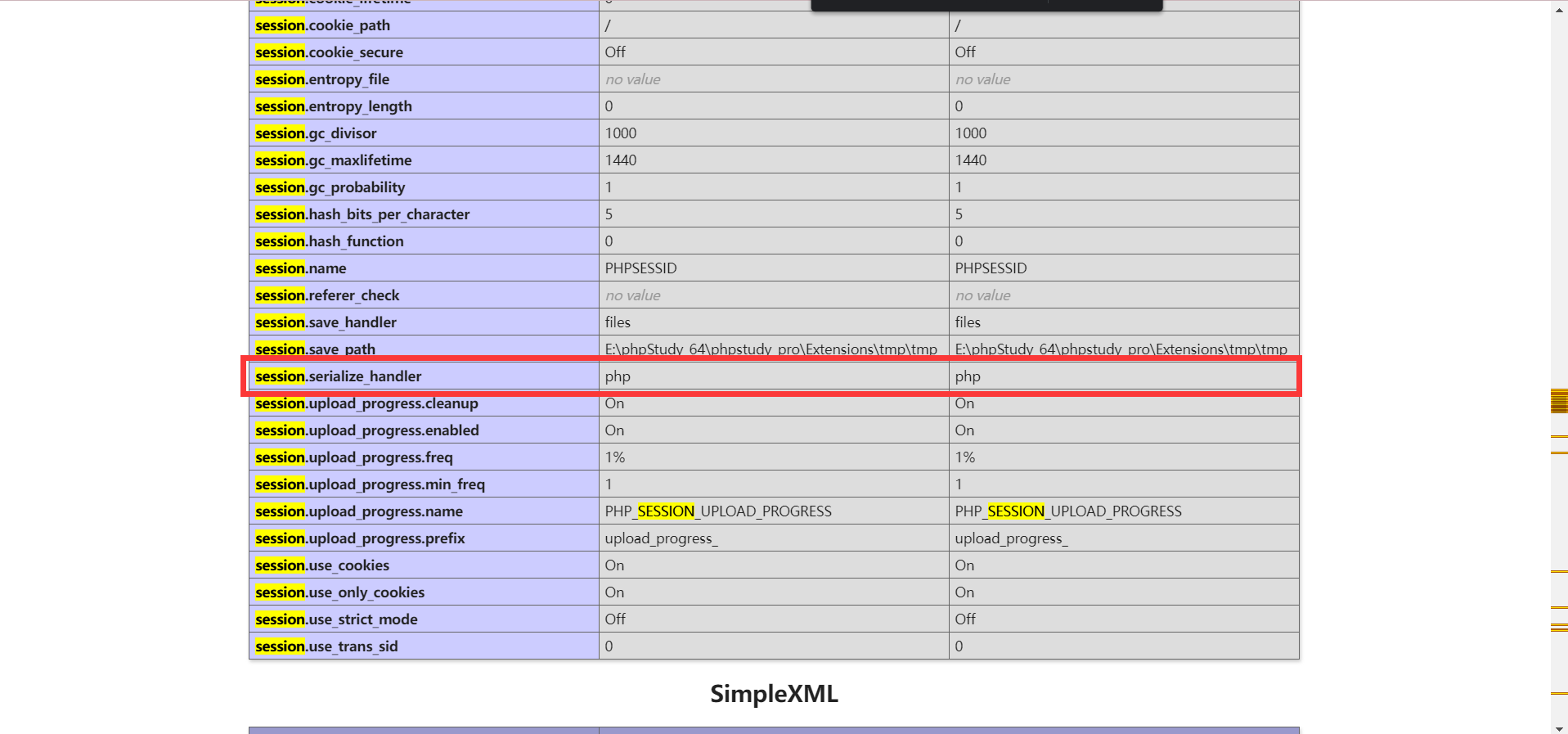
Task: Select the session.serialize_handler directive name
Action: 339,376
